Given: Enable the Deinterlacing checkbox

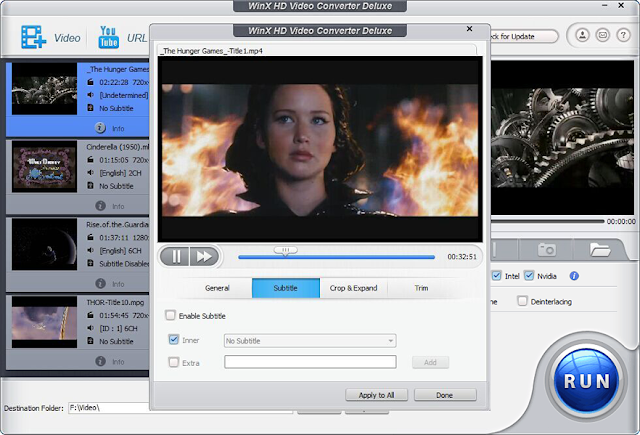Looking at the screenshot, I should [x=522, y=301].
